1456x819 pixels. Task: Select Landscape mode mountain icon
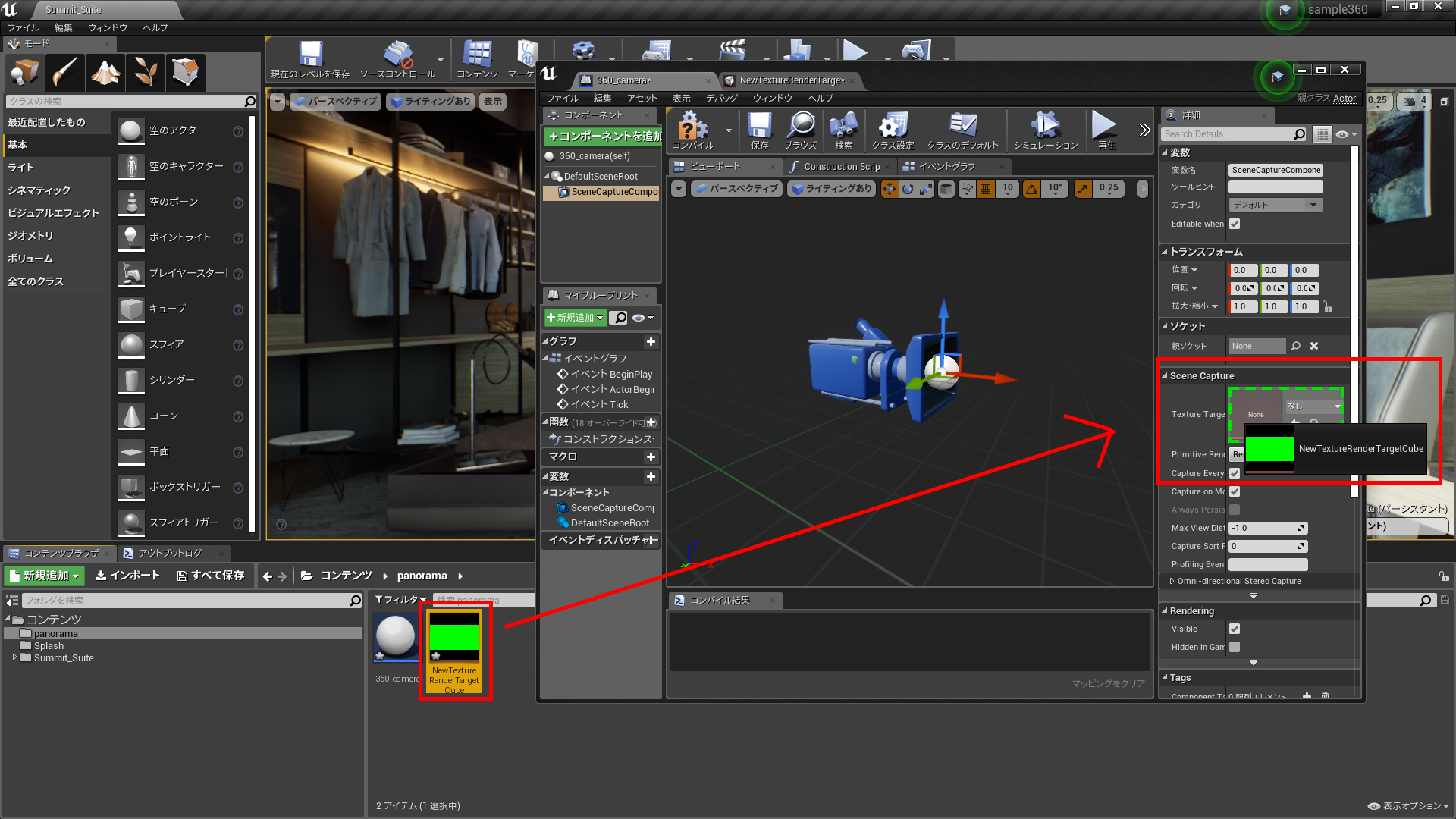click(x=105, y=73)
